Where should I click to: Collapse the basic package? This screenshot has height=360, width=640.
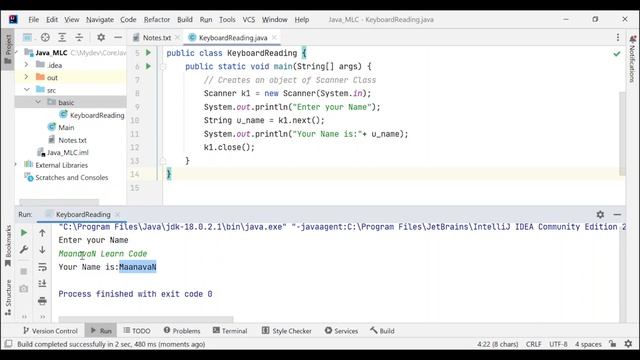click(38, 102)
